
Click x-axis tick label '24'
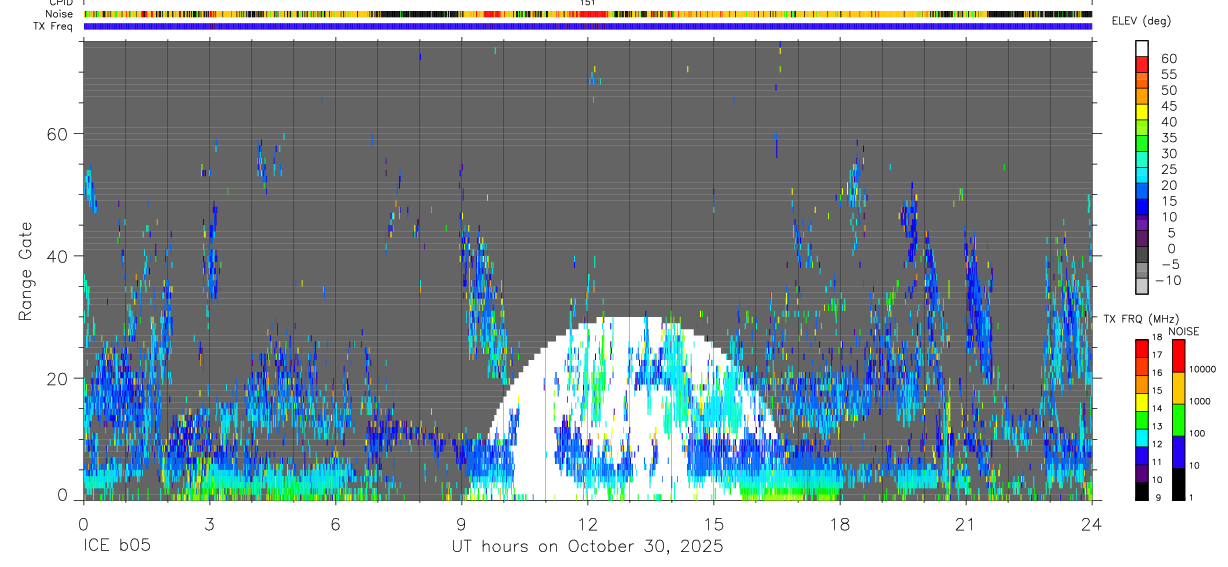coord(1092,523)
